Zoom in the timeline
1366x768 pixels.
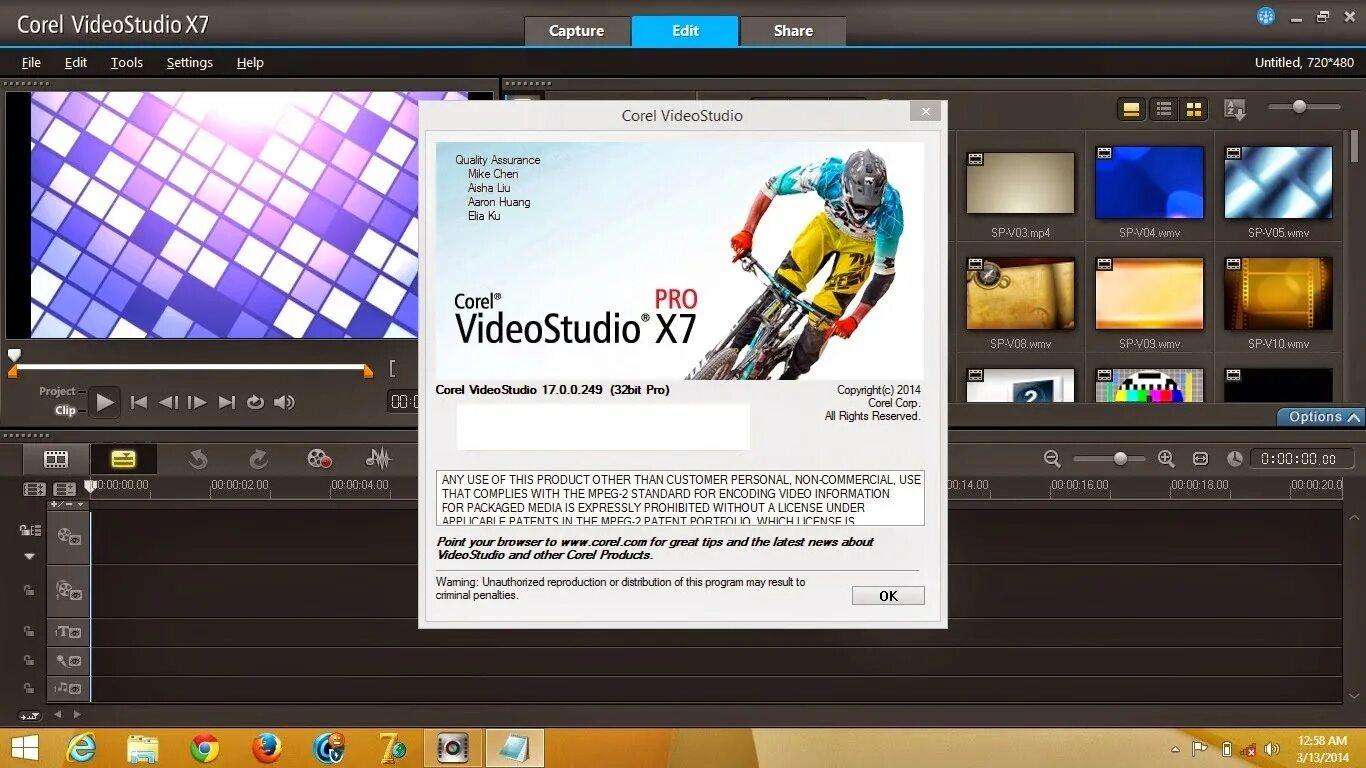coord(1166,459)
